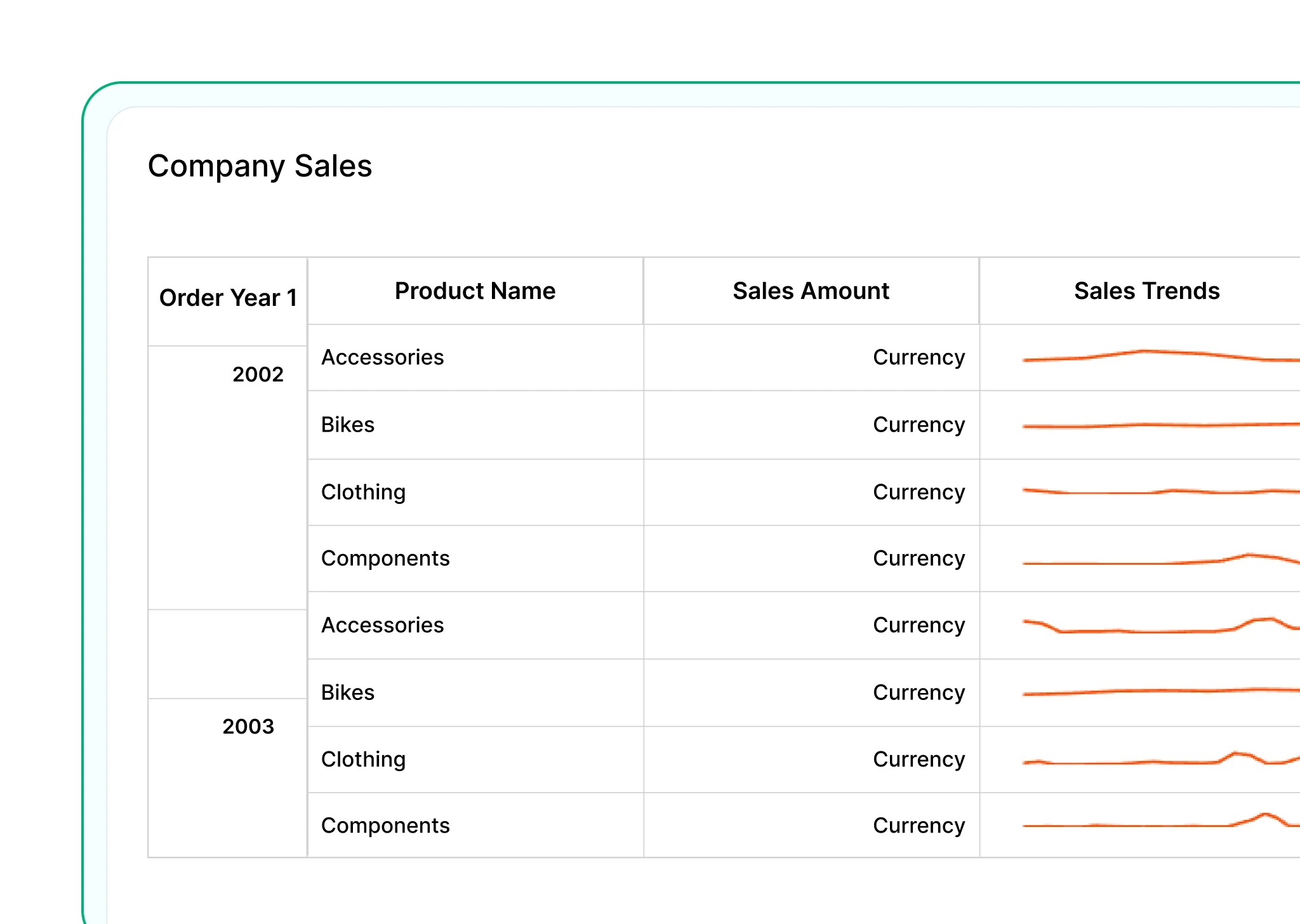Select the Sales Amount column header
The width and height of the screenshot is (1300, 924).
[811, 291]
